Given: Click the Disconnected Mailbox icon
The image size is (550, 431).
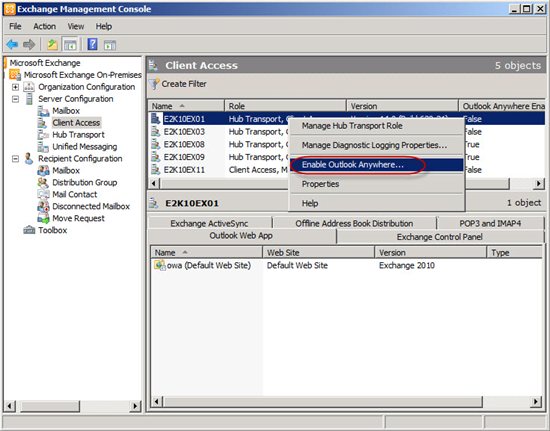Looking at the screenshot, I should [43, 206].
